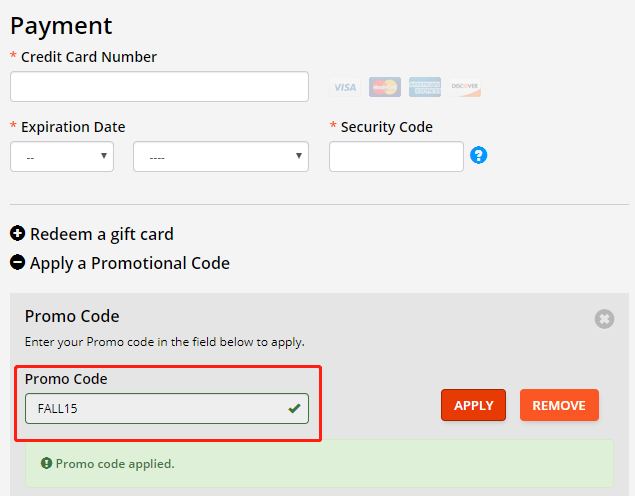
Task: Open the security code help icon
Action: [x=478, y=155]
